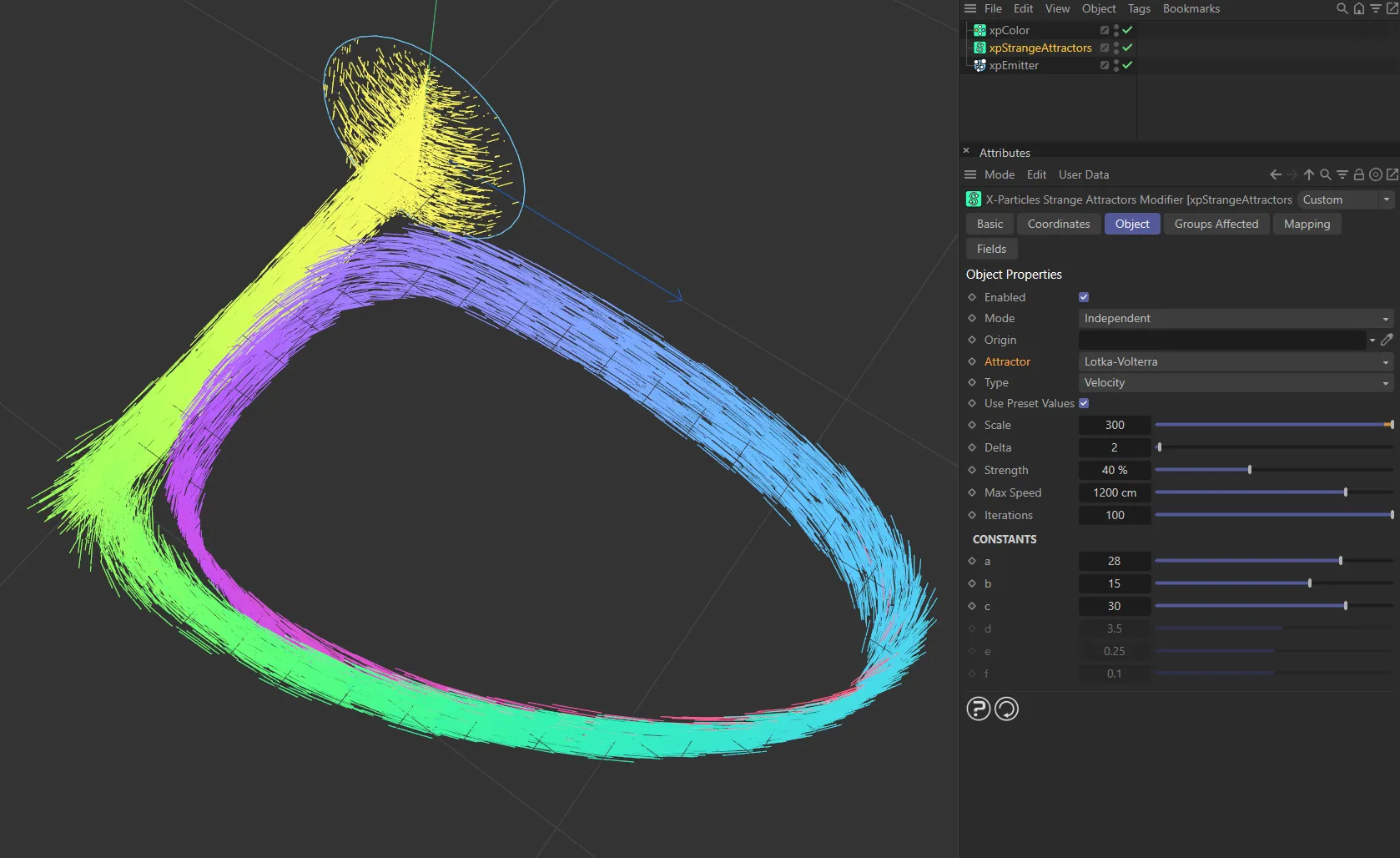The width and height of the screenshot is (1400, 858).
Task: Toggle xpColor enabled green checkmark
Action: [1127, 30]
